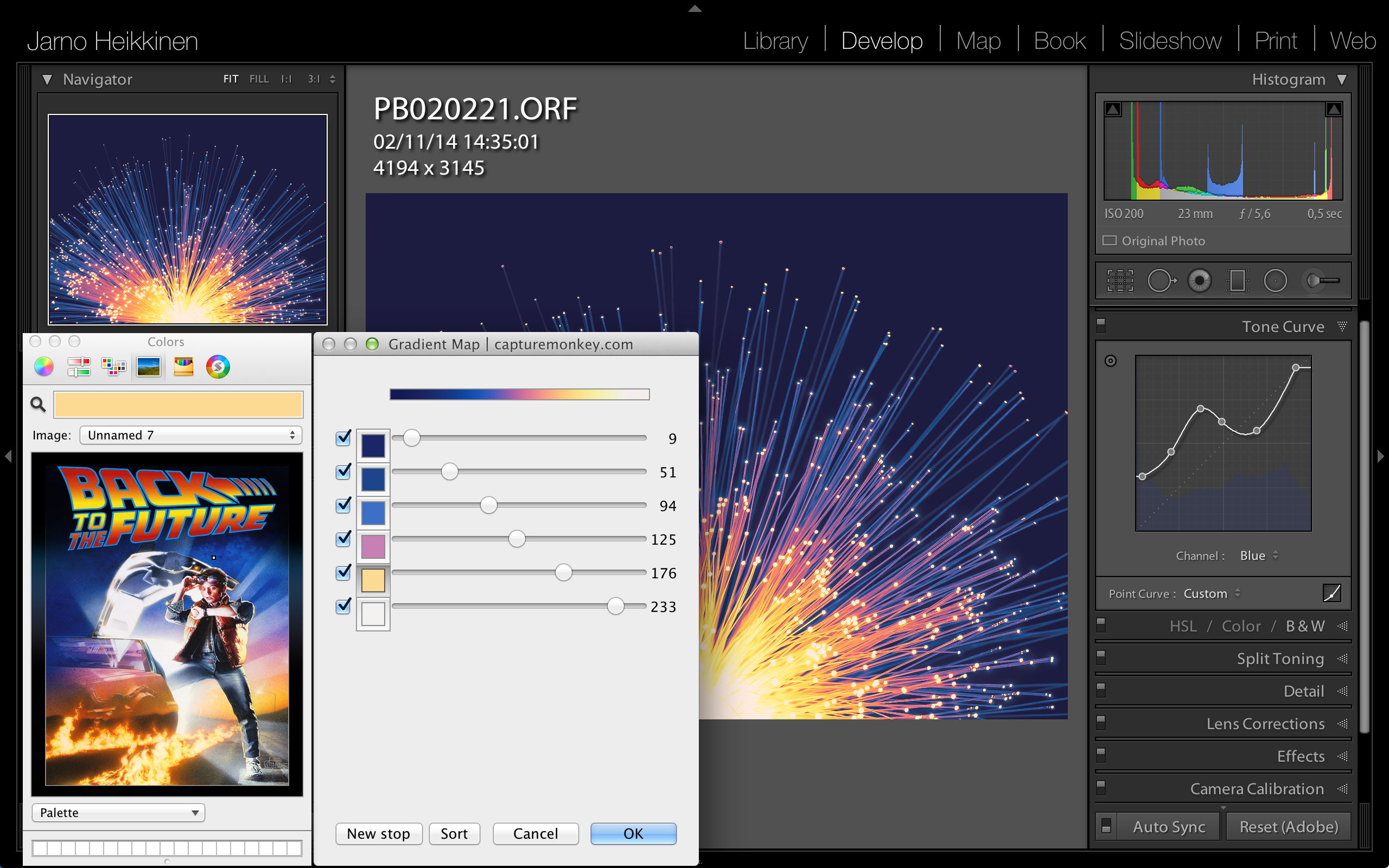The image size is (1389, 868).
Task: Select the Graduated Filter tool
Action: click(x=1237, y=280)
